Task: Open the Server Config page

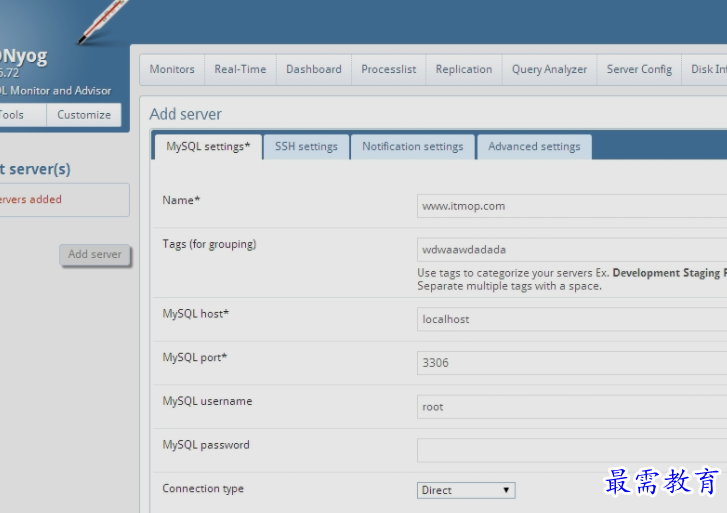Action: click(x=639, y=70)
